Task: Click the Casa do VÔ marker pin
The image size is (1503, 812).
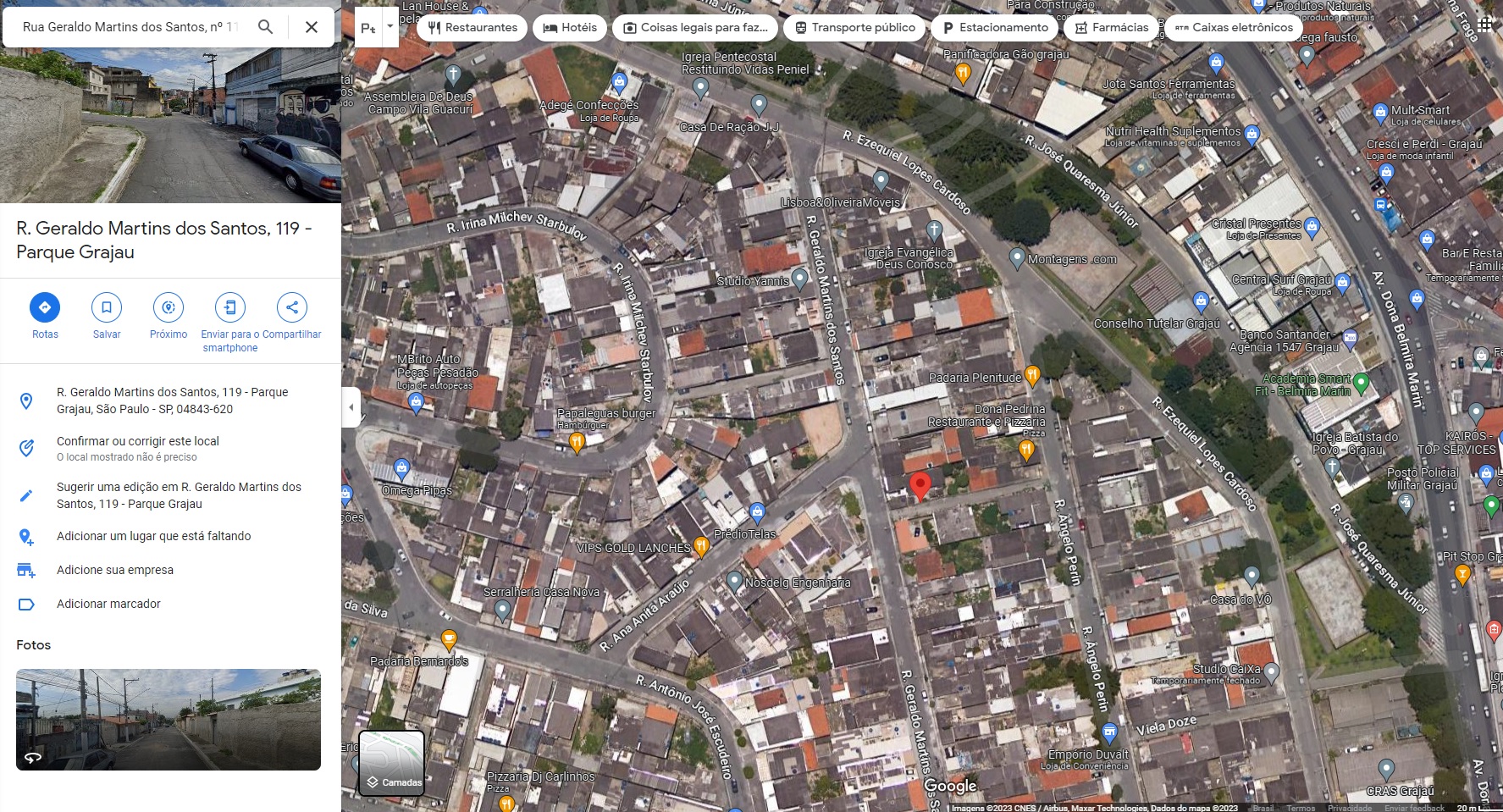Action: [1252, 577]
